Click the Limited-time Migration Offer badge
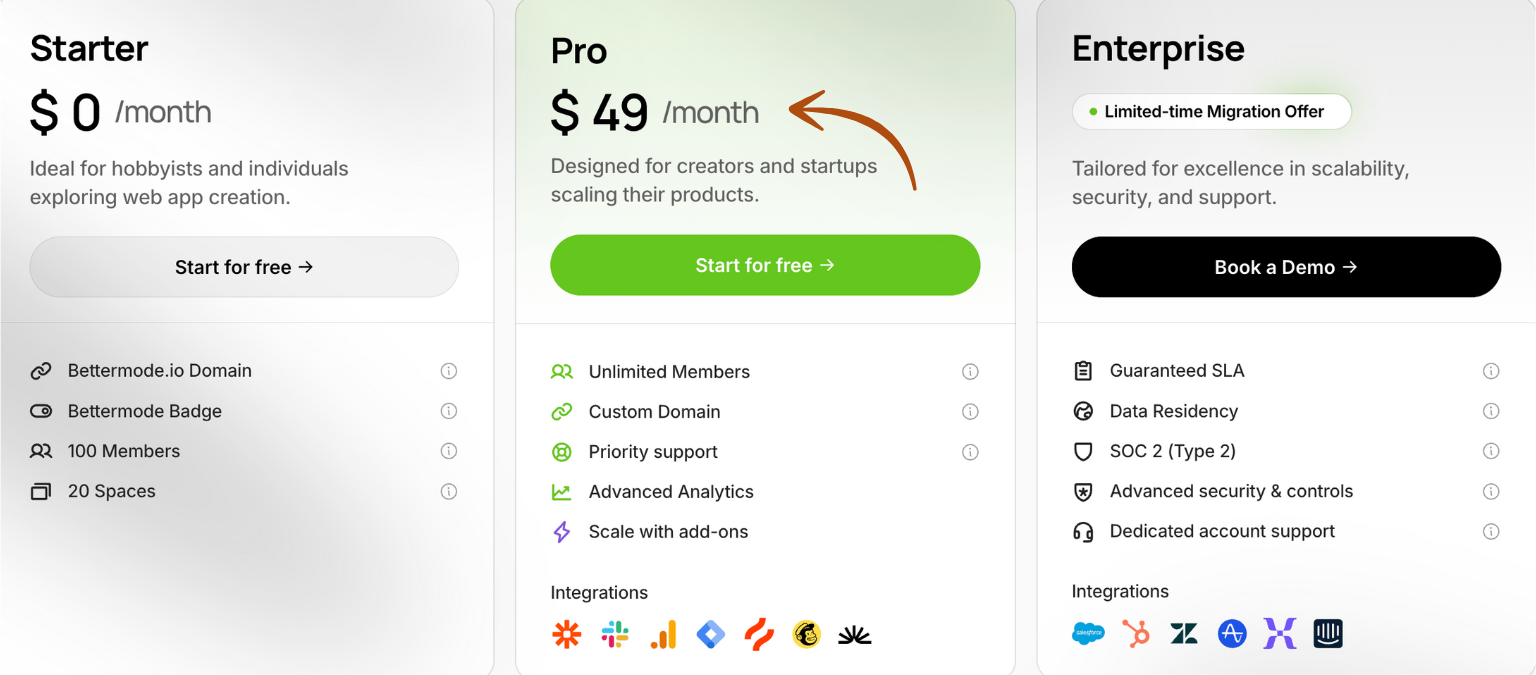This screenshot has height=675, width=1536. 1211,112
